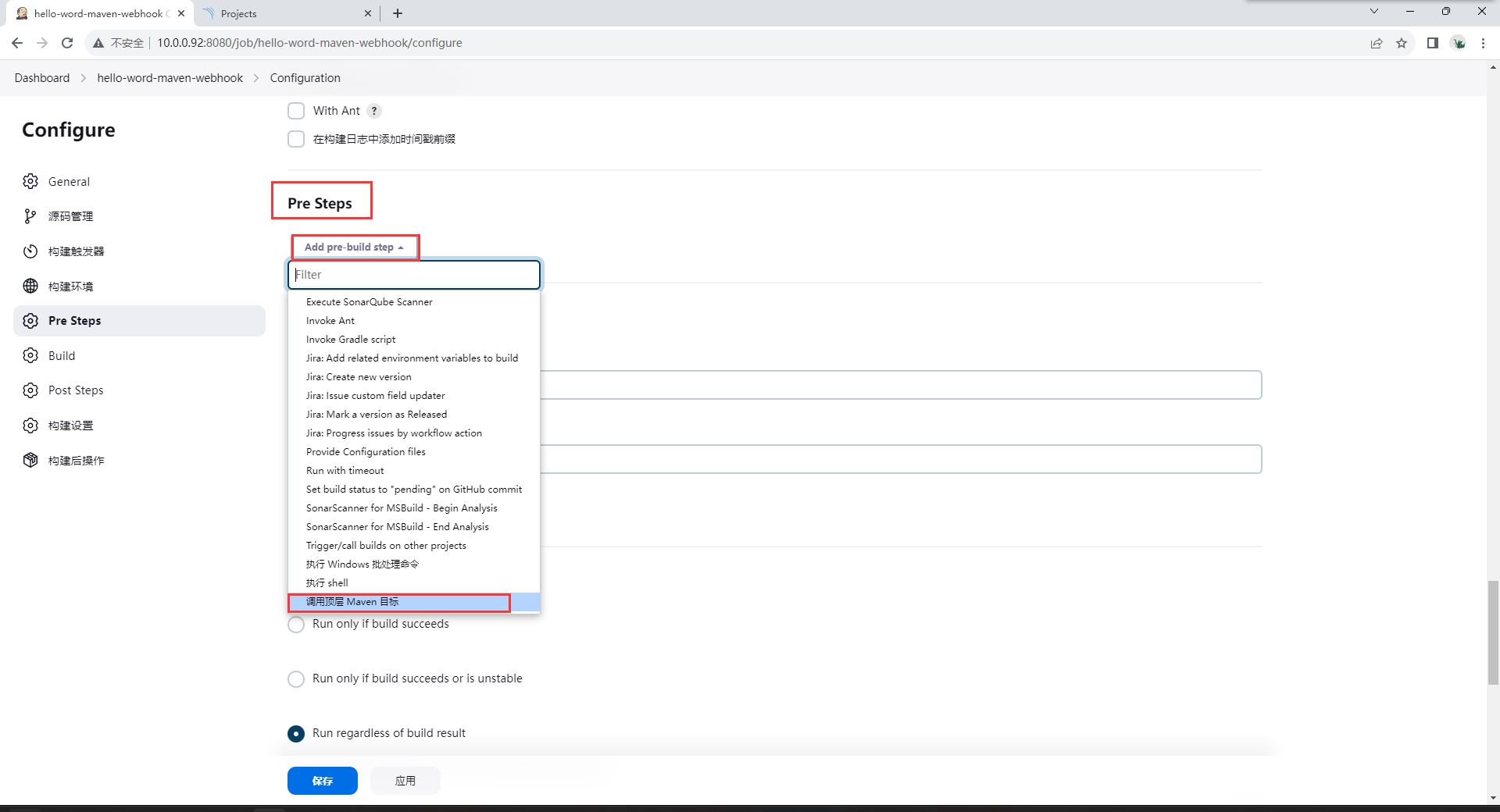
Task: Switch to hello-word-maven-webhook browser tab
Action: click(x=98, y=13)
